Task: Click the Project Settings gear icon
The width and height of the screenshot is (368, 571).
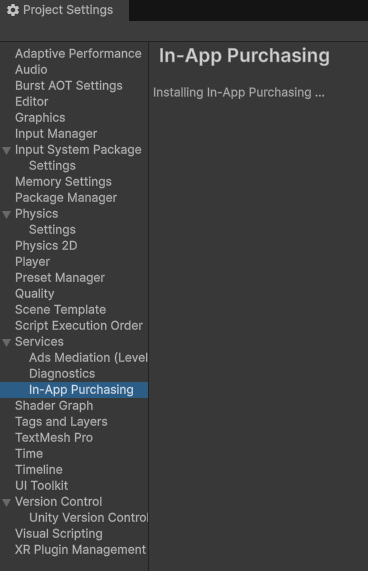Action: [x=13, y=10]
